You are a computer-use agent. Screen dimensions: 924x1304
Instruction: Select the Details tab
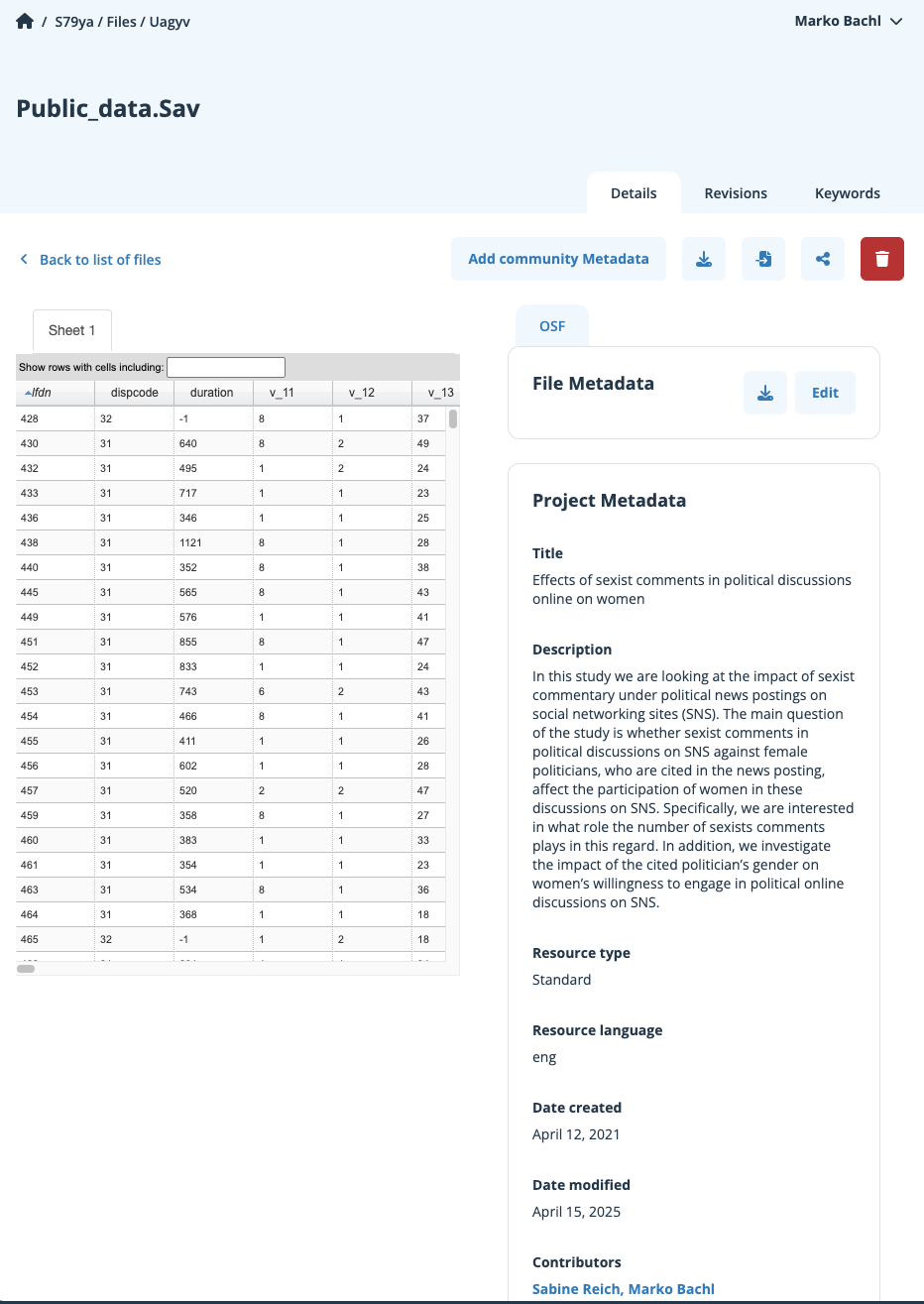[634, 193]
